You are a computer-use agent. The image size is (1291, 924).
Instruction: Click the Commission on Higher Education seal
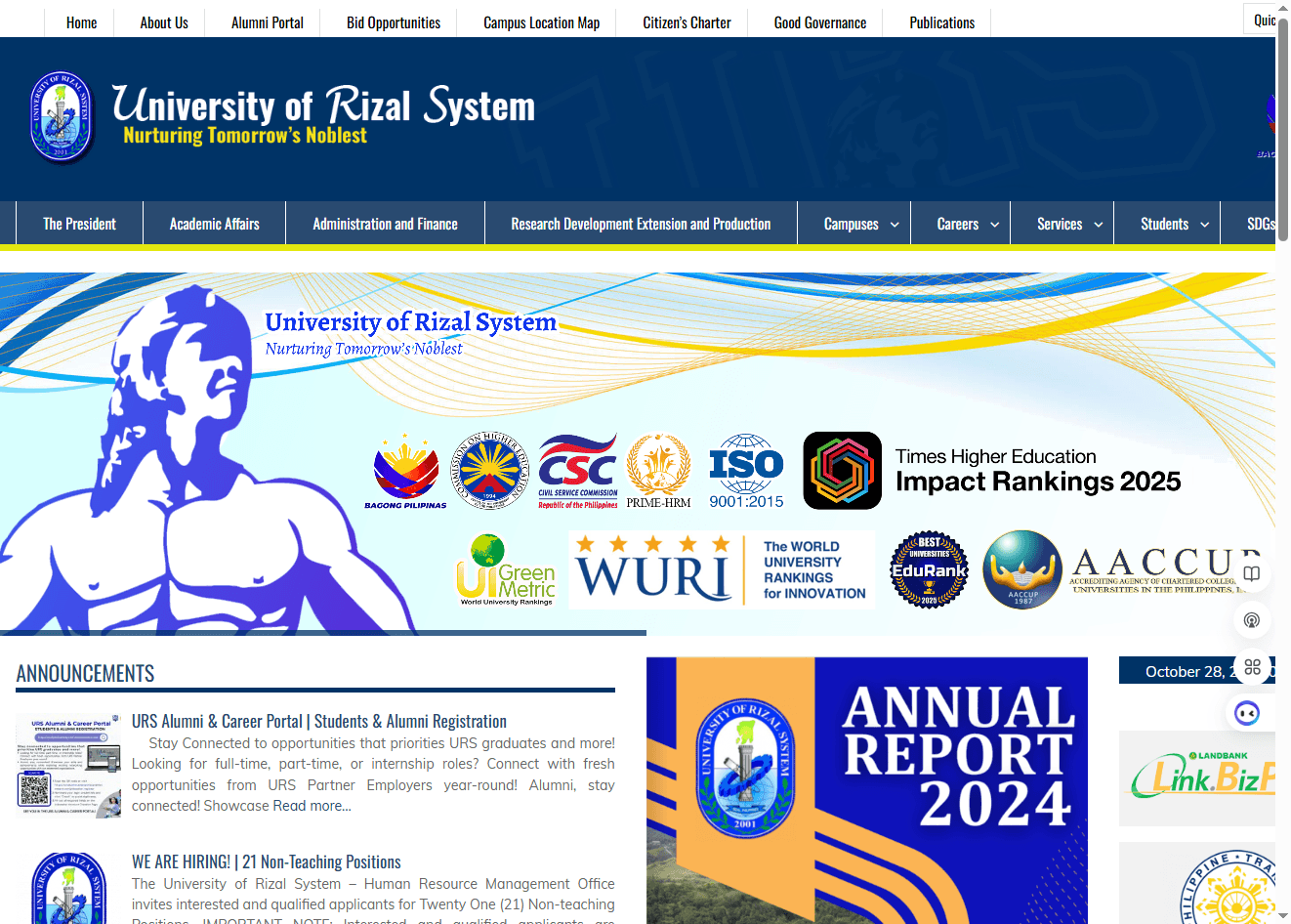click(x=488, y=472)
